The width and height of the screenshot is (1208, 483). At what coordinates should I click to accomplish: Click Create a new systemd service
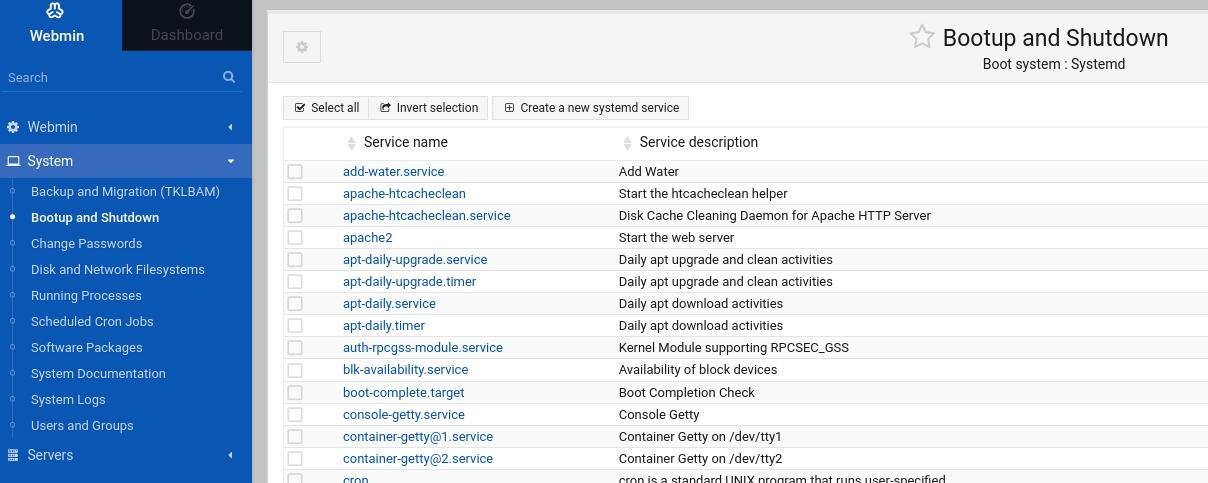pyautogui.click(x=590, y=108)
